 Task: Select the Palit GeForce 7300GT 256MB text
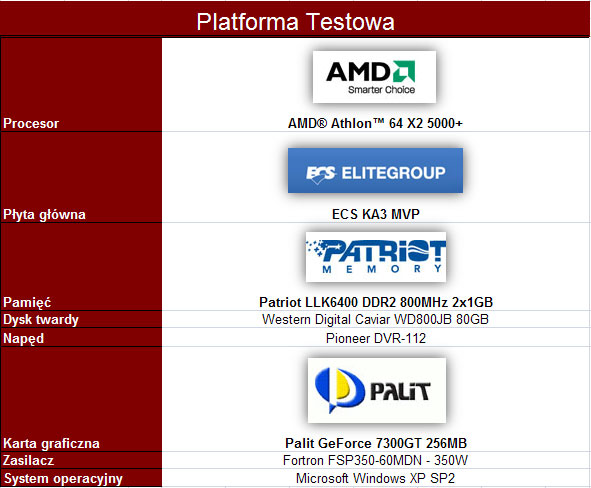pyautogui.click(x=376, y=443)
